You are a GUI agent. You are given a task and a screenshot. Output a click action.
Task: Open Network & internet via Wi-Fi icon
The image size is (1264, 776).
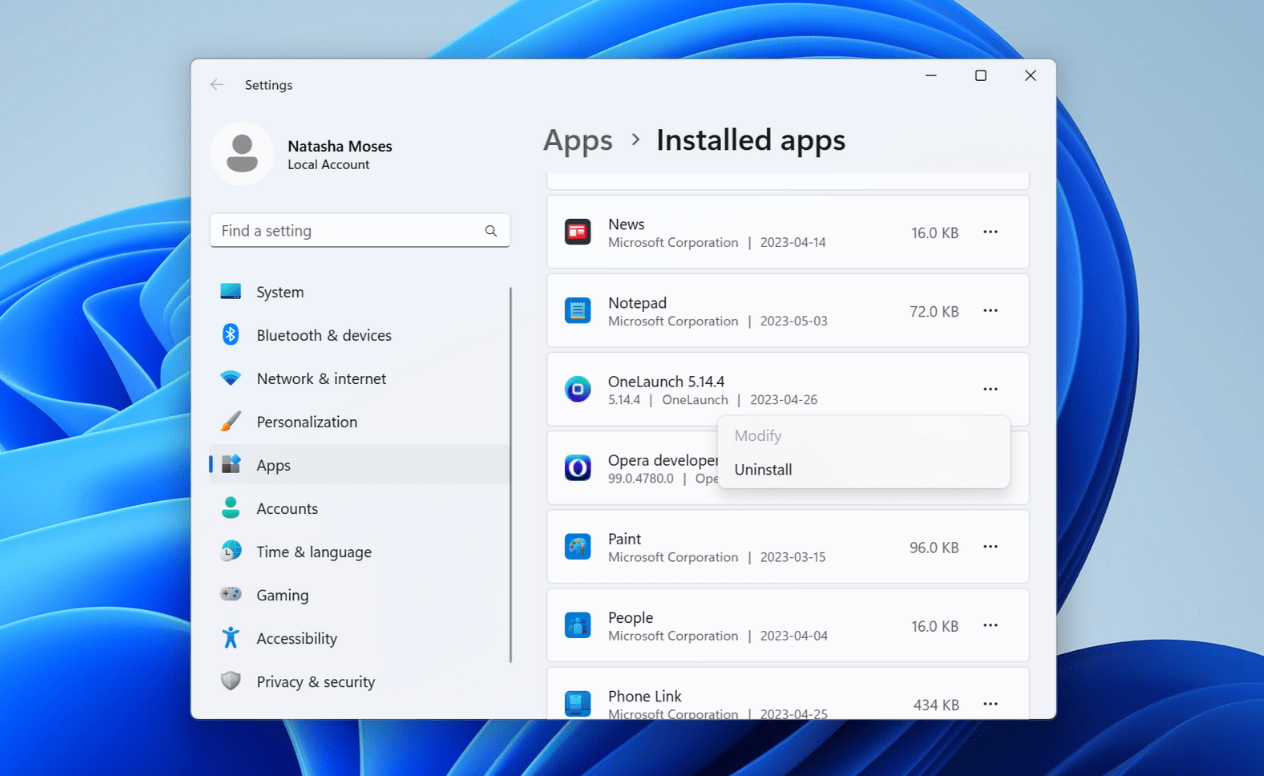coord(231,378)
